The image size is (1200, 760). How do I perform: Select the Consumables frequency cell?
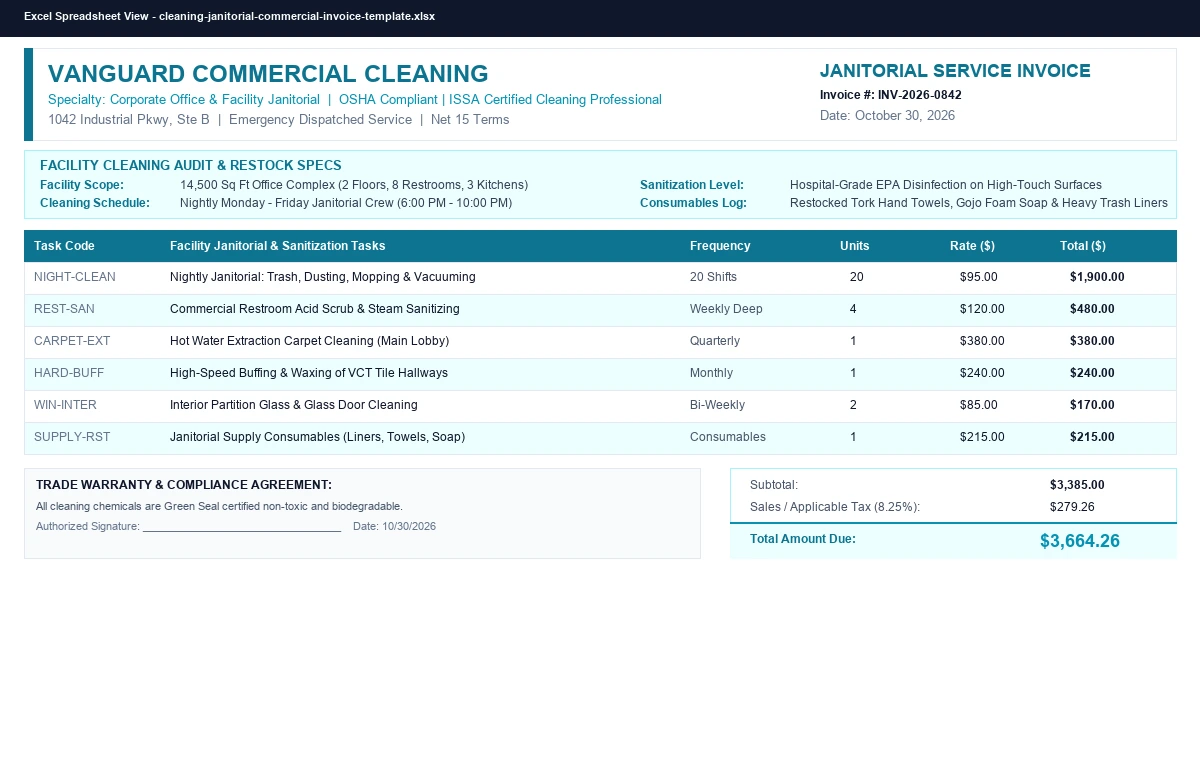tap(728, 437)
